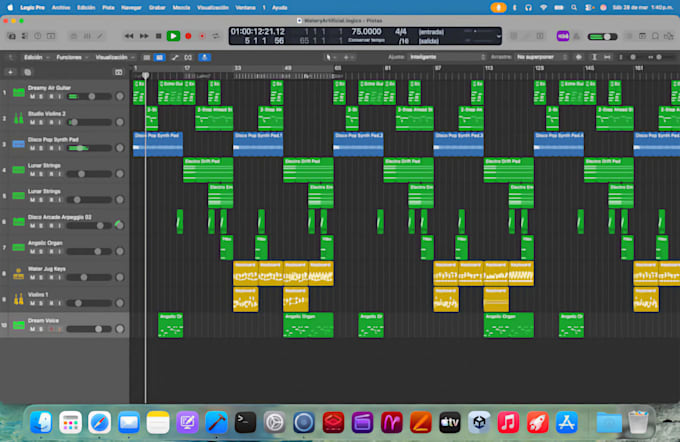Click the vertical auto zoom icon

[x=595, y=57]
